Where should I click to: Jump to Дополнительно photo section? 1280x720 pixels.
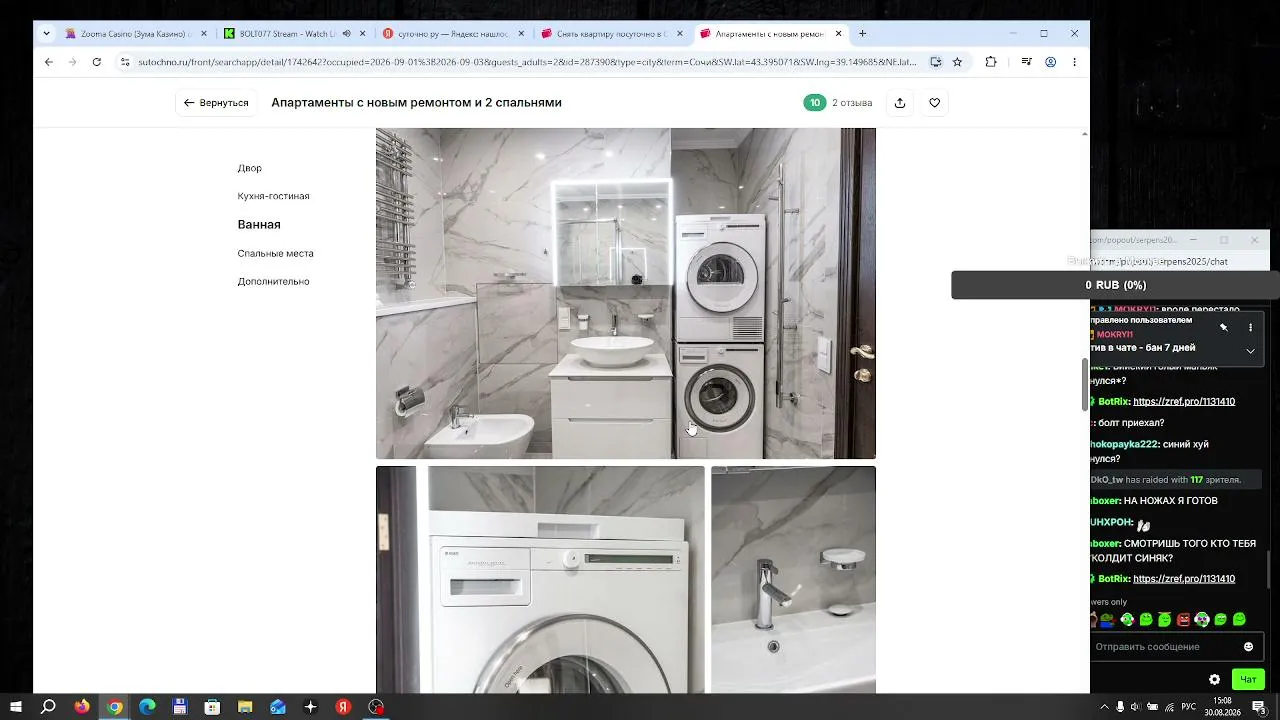pos(274,281)
